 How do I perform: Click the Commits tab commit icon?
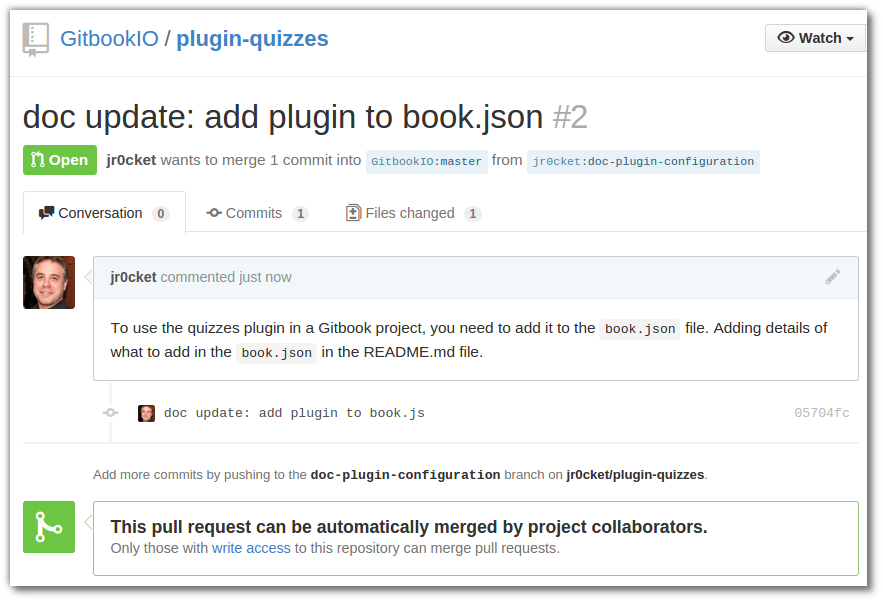(214, 213)
